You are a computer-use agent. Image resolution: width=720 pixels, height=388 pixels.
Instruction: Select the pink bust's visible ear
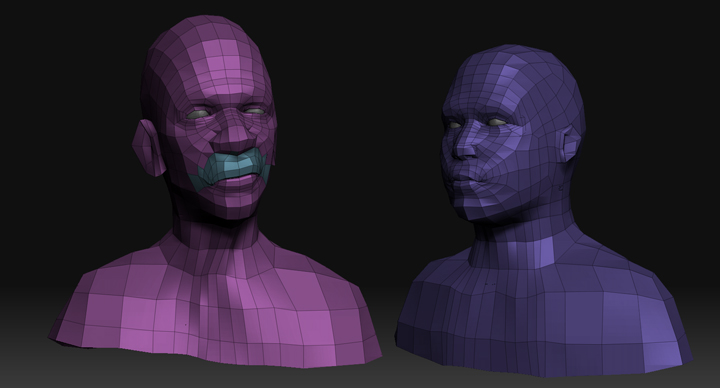coord(148,148)
